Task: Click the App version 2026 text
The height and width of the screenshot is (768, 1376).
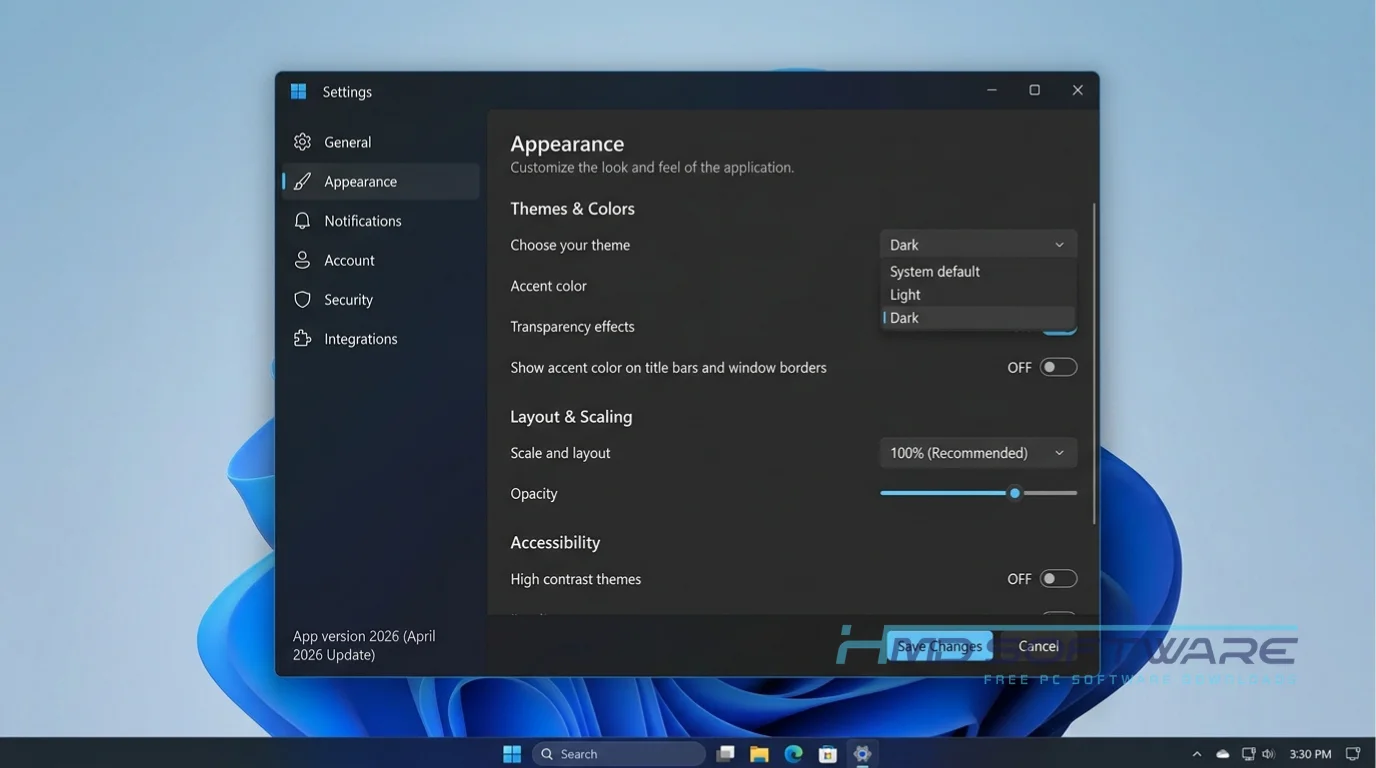Action: (364, 646)
